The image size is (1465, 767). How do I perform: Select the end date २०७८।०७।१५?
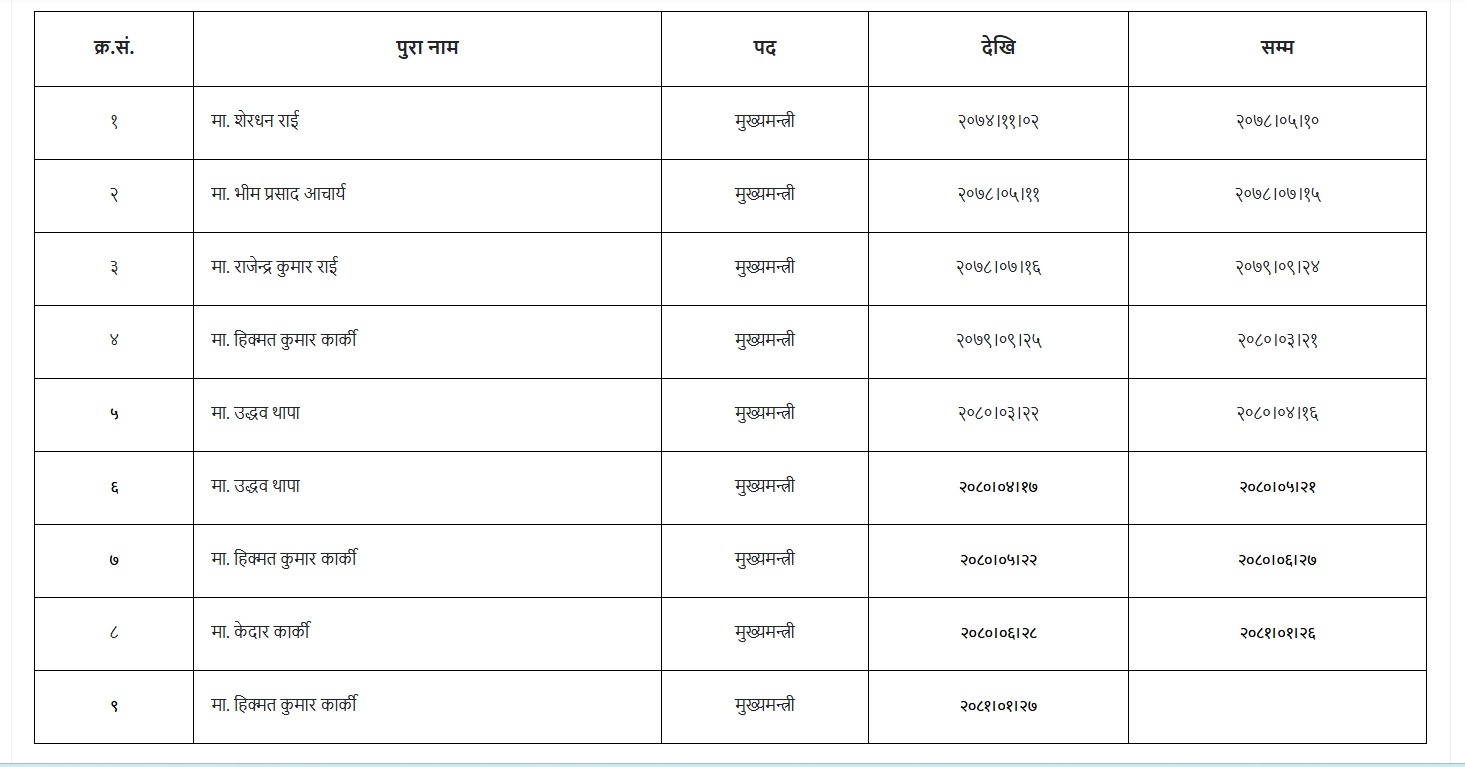coord(1277,195)
